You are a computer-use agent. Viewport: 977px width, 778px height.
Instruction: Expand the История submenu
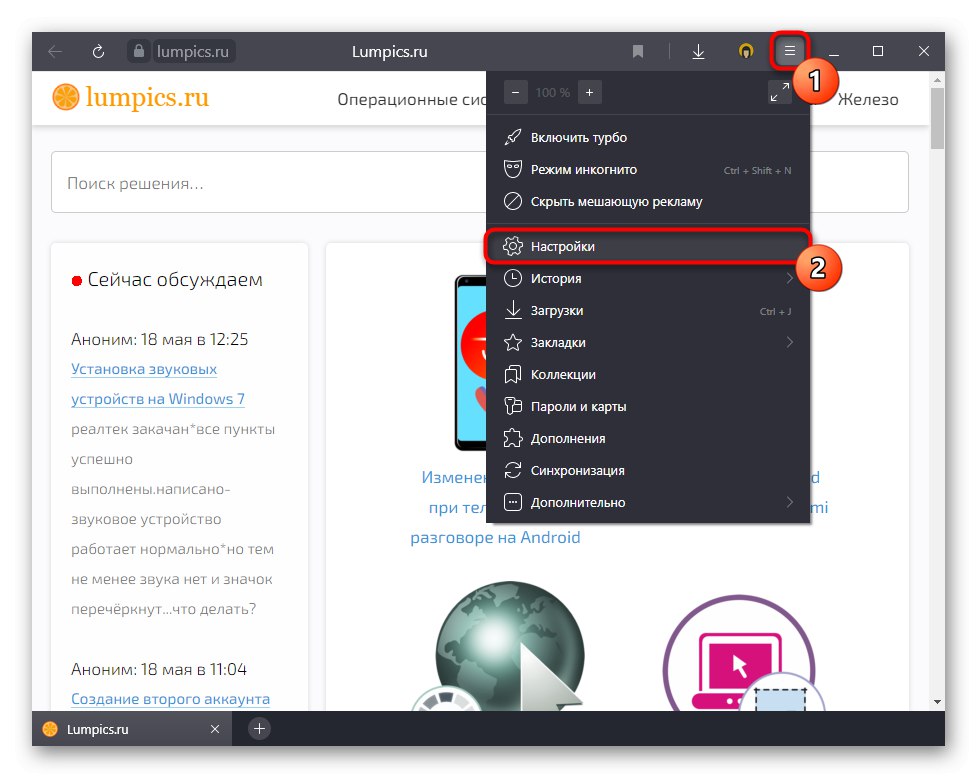560,278
